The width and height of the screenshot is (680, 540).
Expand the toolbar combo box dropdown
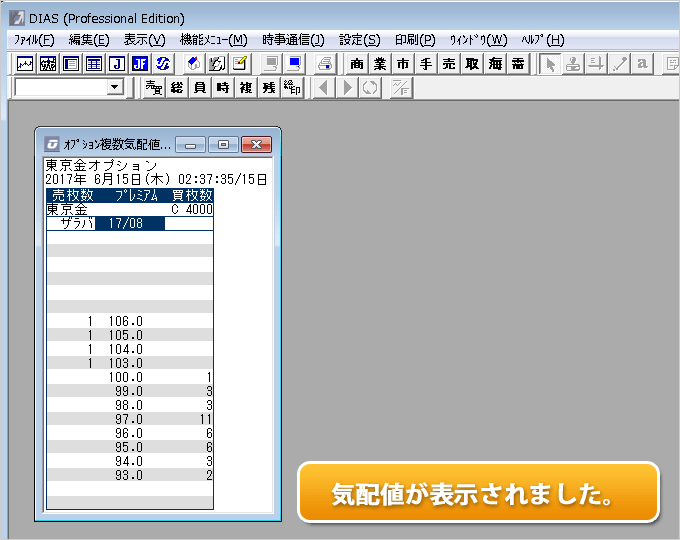click(x=114, y=88)
